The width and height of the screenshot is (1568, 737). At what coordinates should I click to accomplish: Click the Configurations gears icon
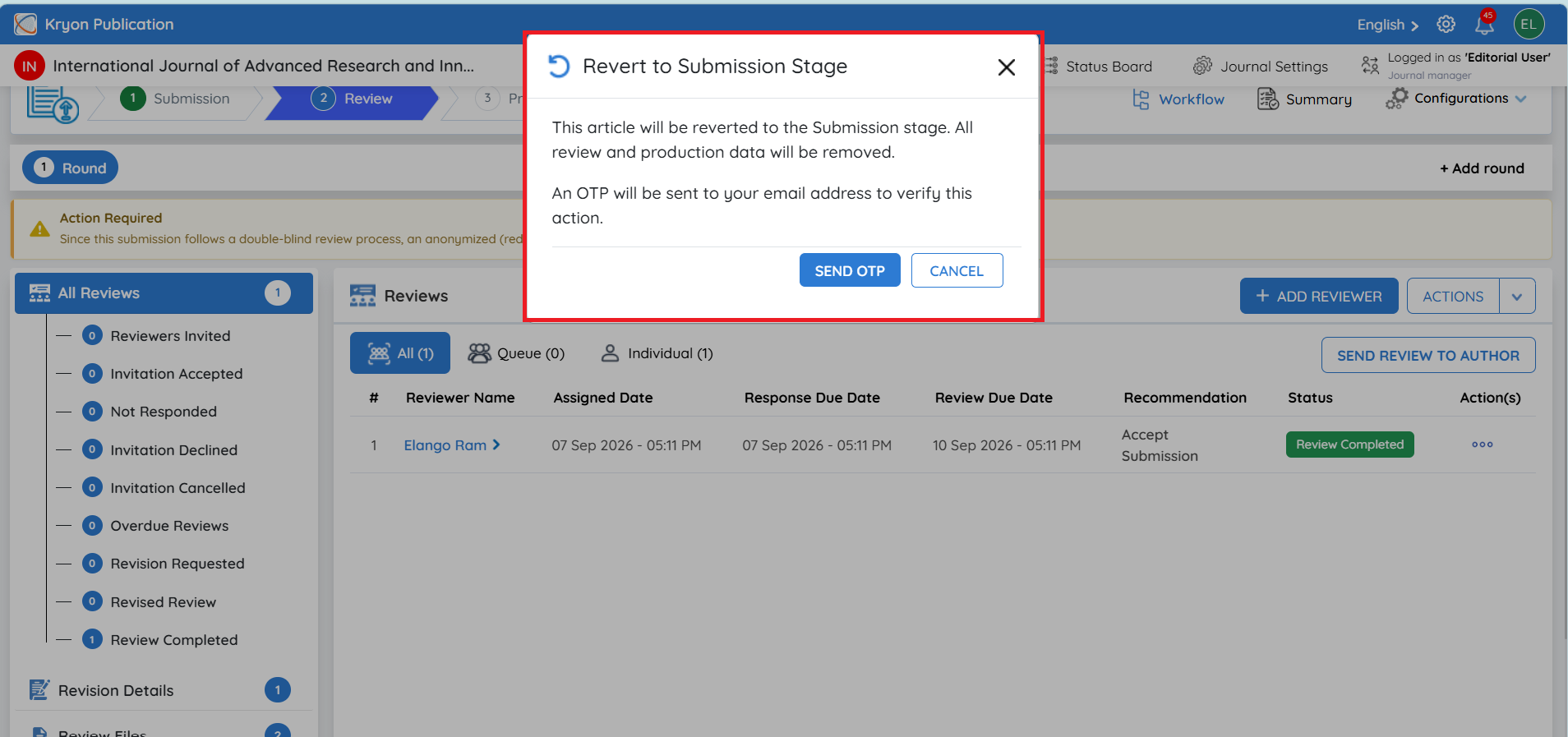tap(1396, 99)
